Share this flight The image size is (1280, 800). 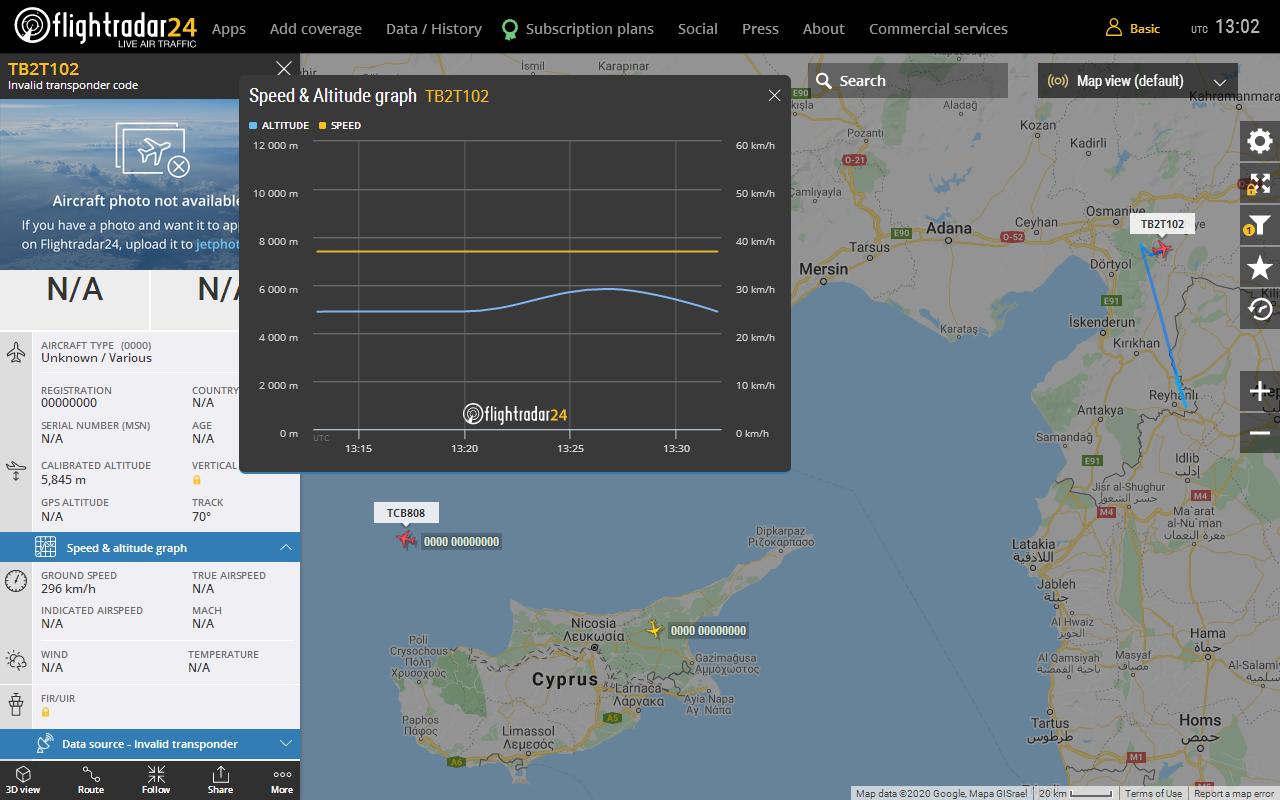pyautogui.click(x=220, y=780)
